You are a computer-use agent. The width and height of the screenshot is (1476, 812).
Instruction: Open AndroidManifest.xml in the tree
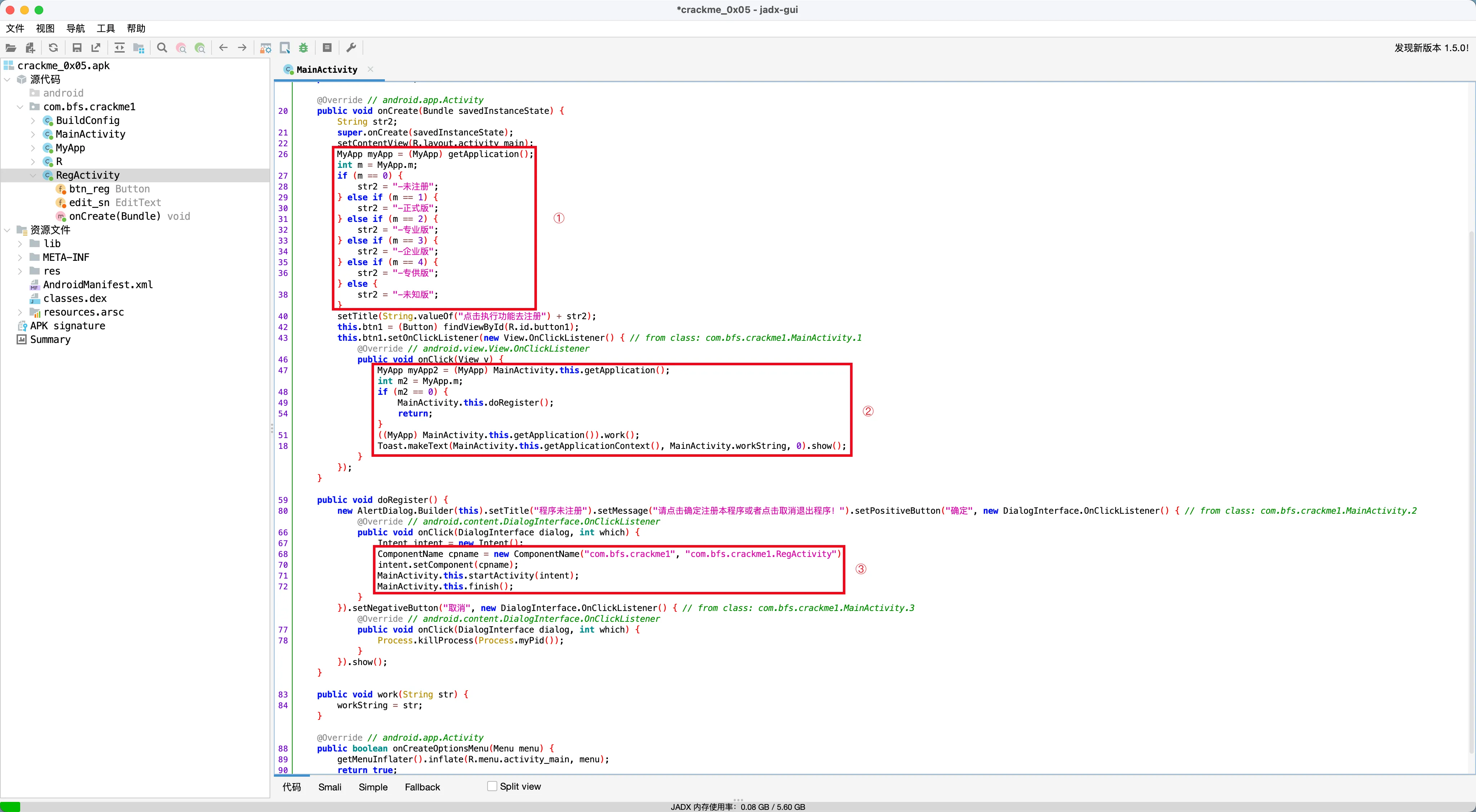point(97,285)
